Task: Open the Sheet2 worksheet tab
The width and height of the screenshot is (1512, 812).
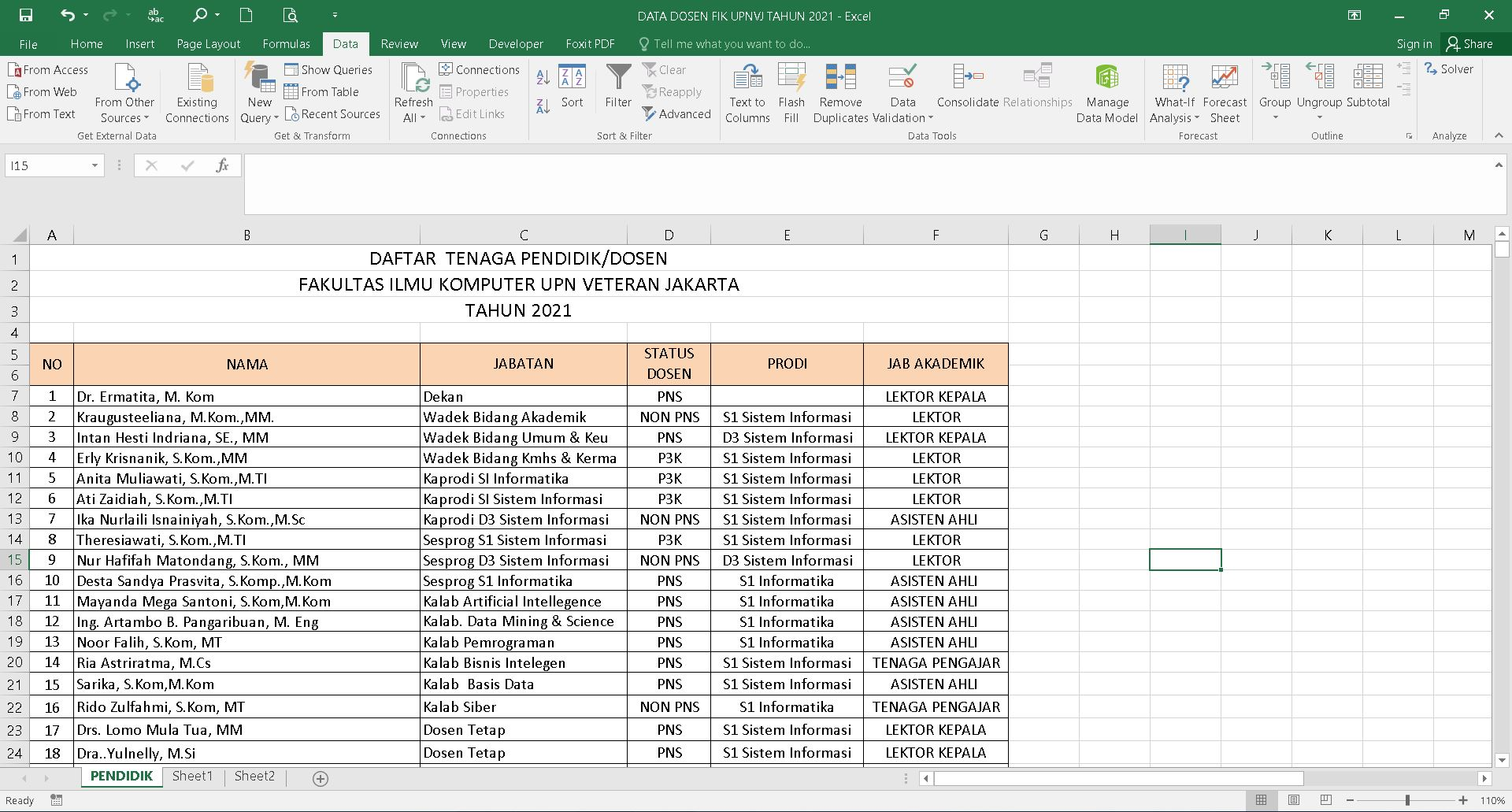Action: (x=254, y=777)
